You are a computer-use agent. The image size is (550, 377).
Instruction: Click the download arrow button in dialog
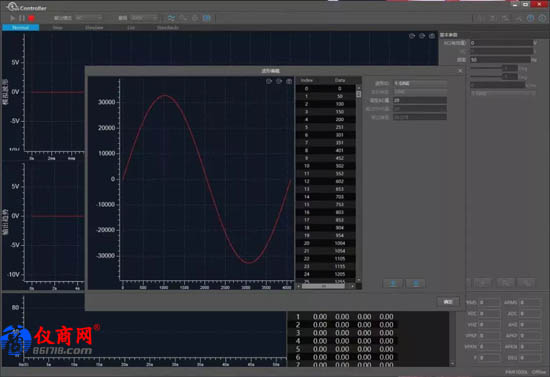point(416,283)
